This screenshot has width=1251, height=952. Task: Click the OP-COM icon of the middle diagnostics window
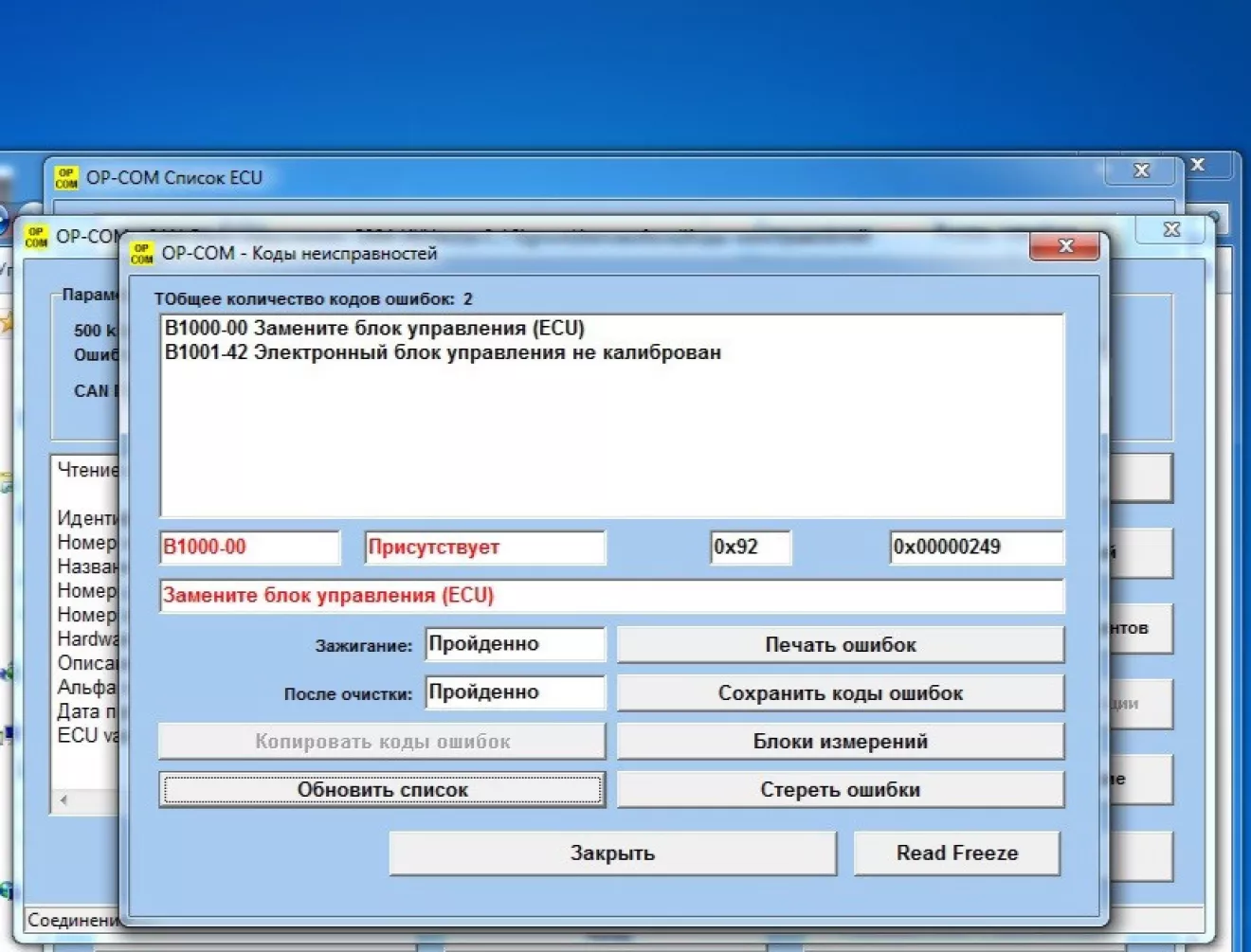coord(36,236)
